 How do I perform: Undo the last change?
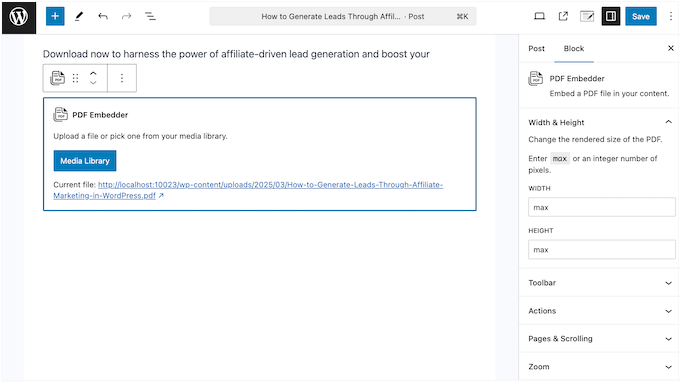[103, 16]
